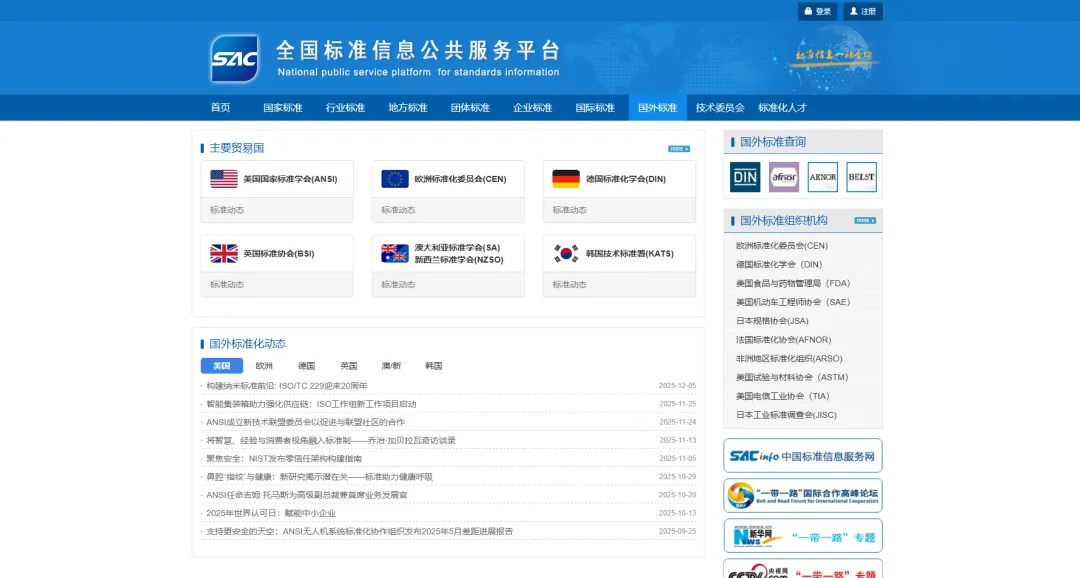The image size is (1080, 578).
Task: Open 美国试验与材料协会 (ASTM) link
Action: pos(792,377)
